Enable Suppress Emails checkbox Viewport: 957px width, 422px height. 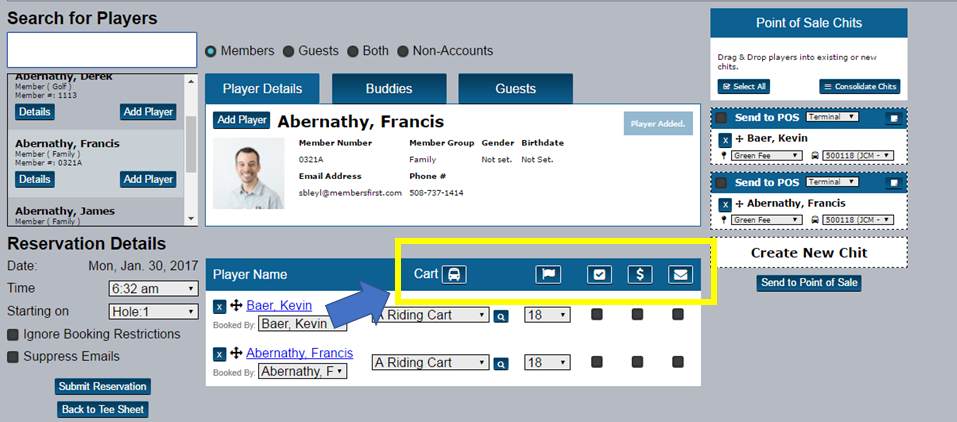tap(12, 357)
